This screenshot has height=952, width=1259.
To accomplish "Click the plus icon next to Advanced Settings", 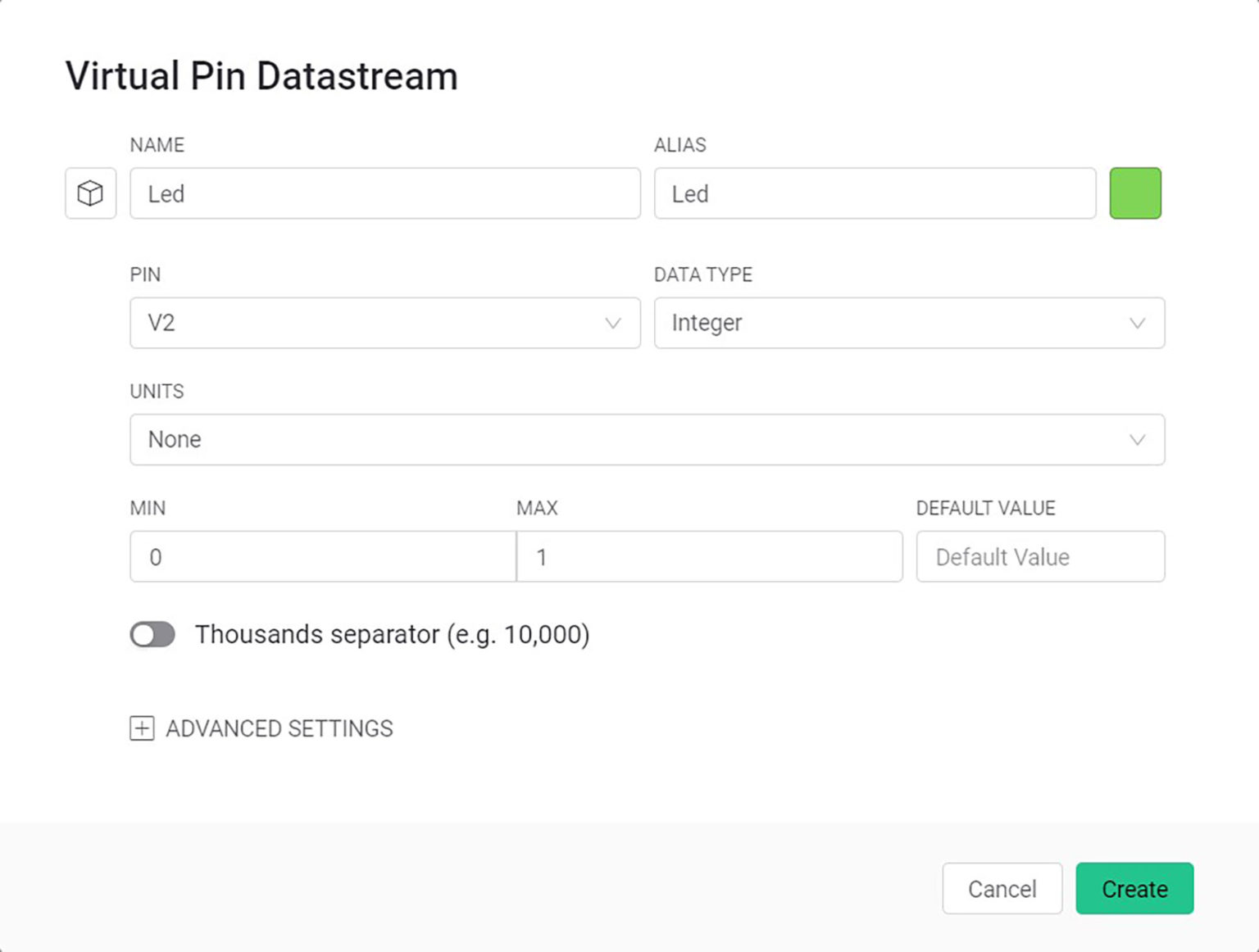I will point(142,728).
